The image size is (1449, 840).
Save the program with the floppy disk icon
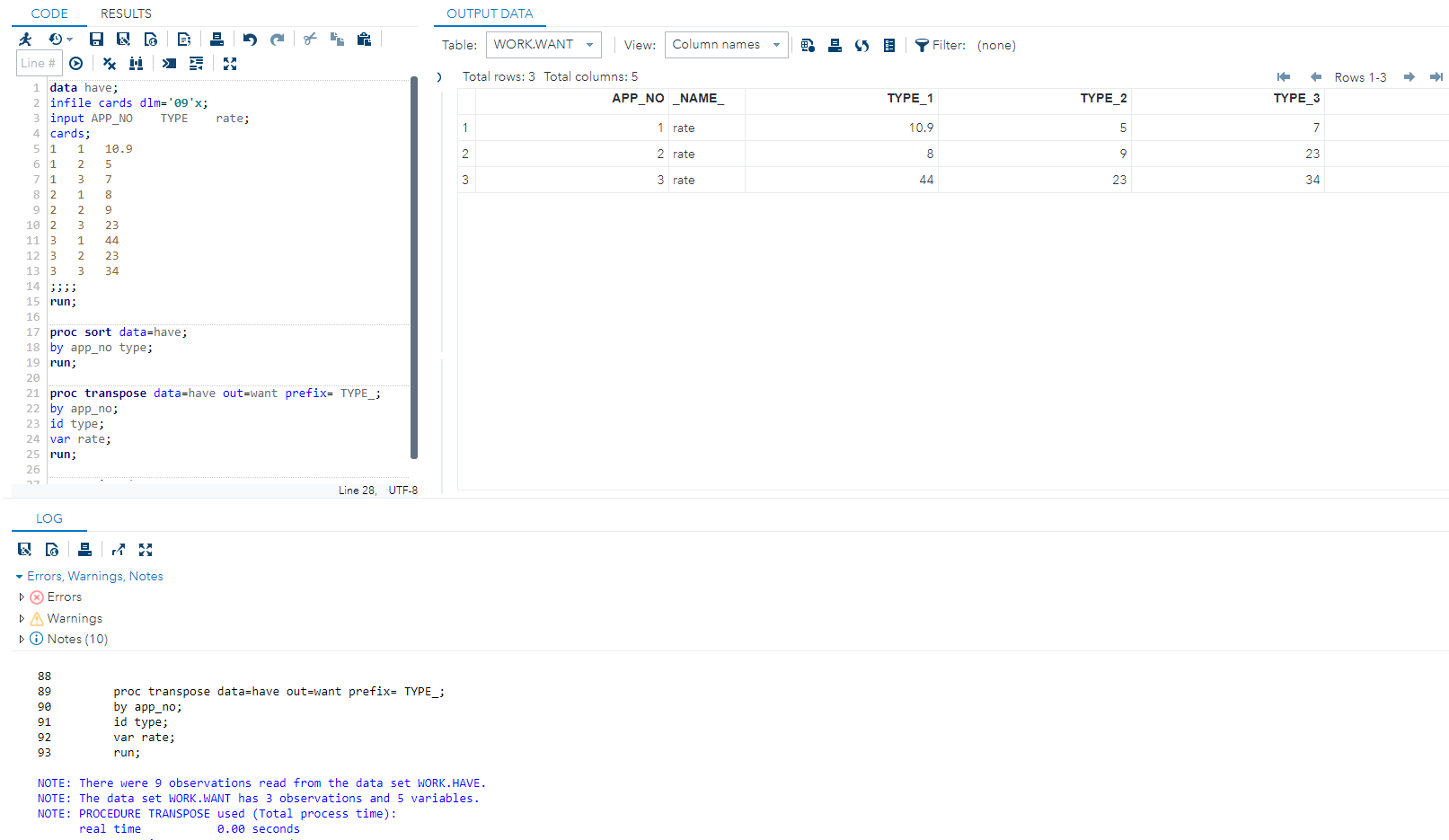click(96, 39)
